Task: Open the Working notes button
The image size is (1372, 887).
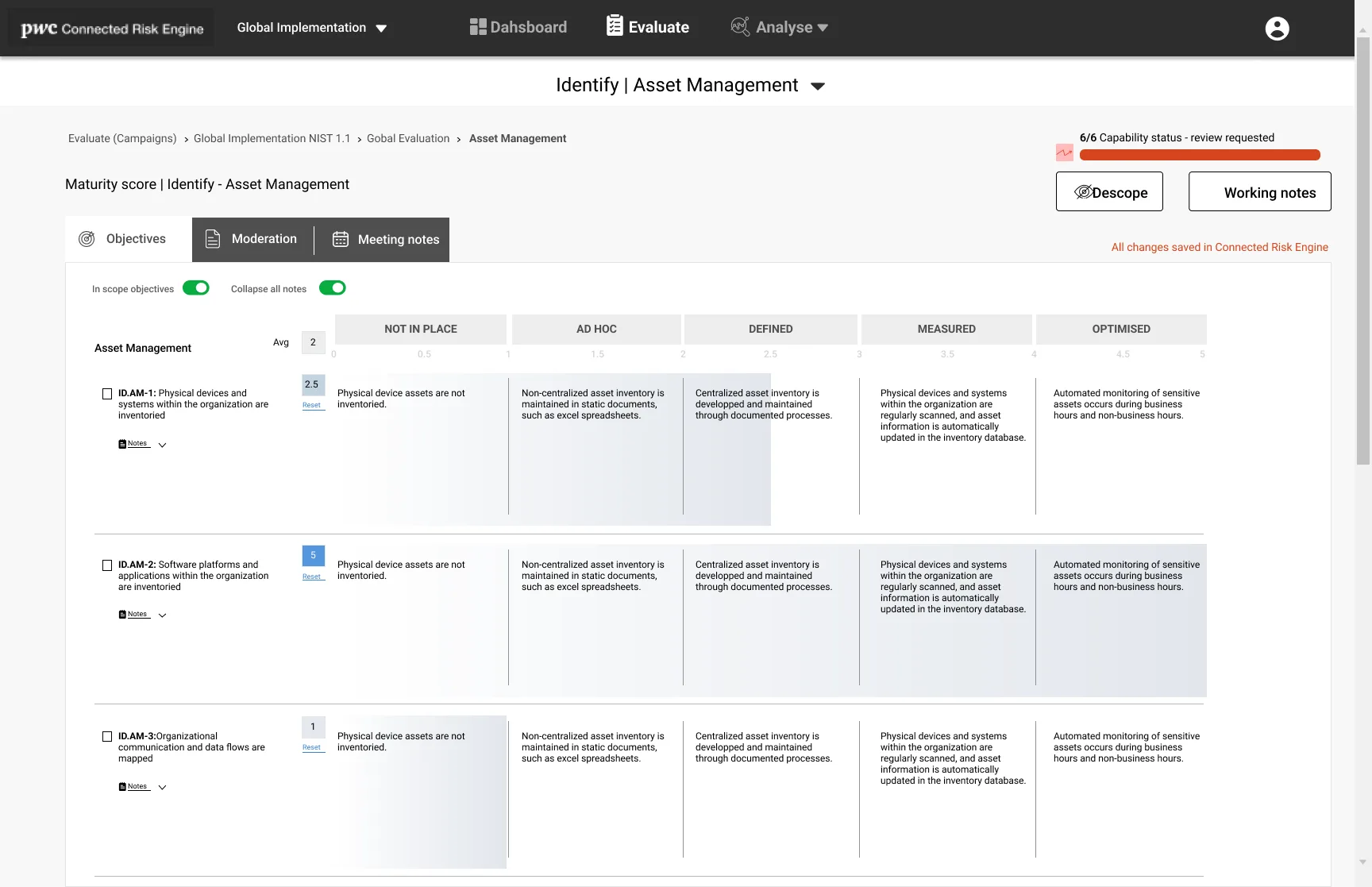Action: tap(1259, 191)
